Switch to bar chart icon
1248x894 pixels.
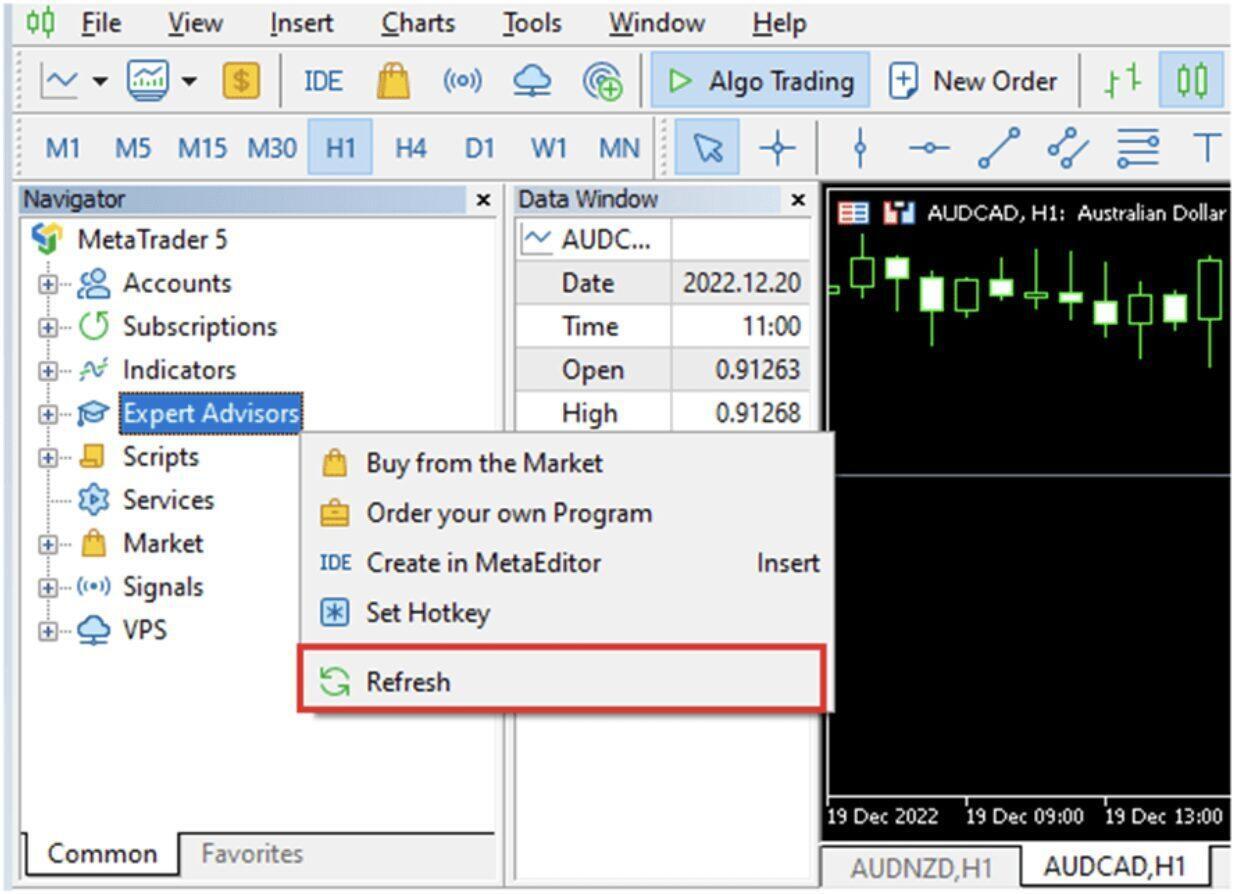click(x=1121, y=81)
